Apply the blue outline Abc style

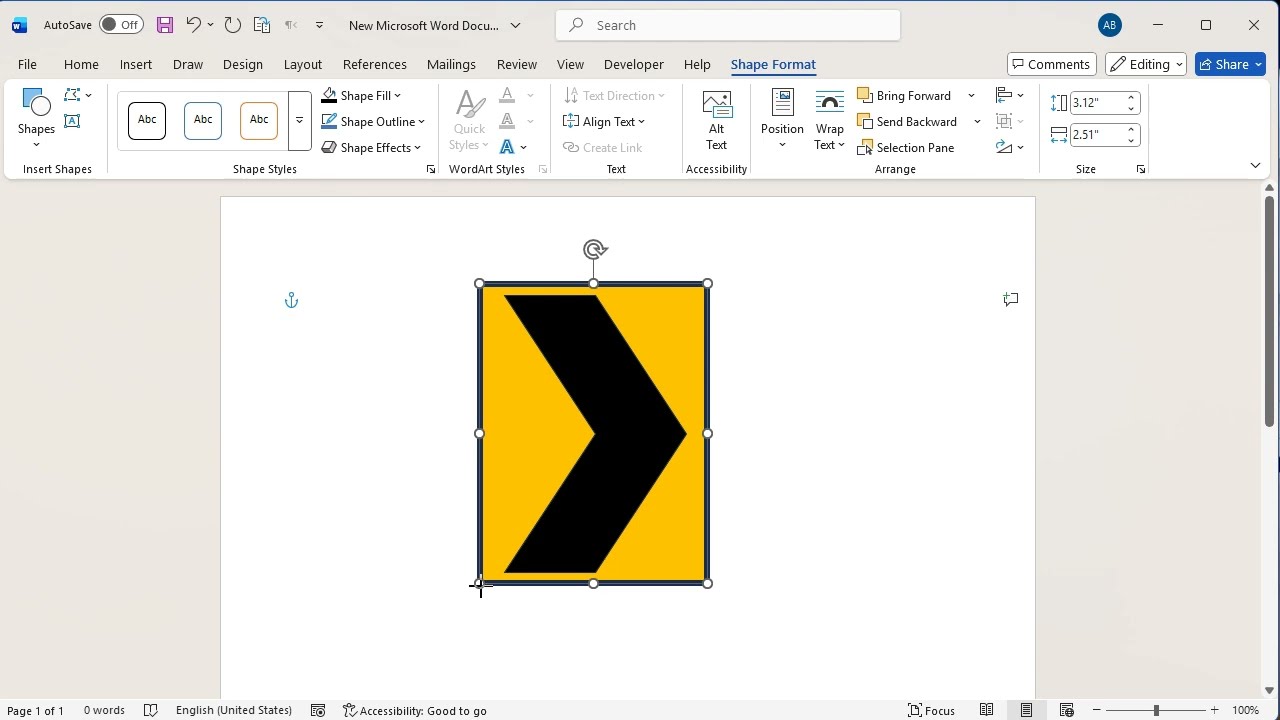(x=203, y=121)
